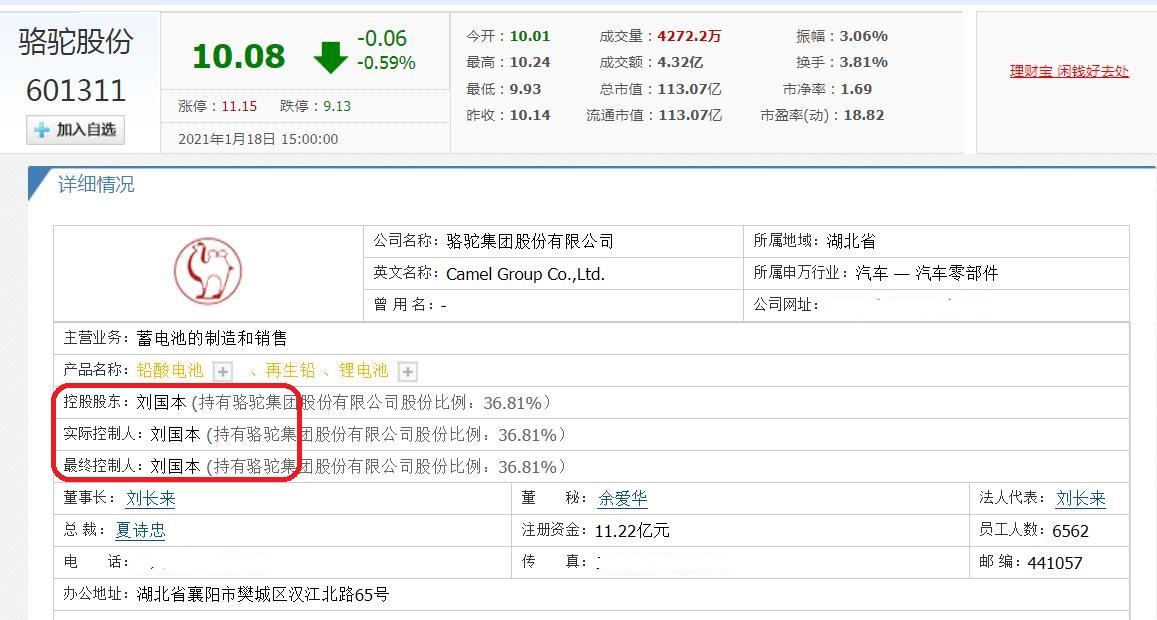This screenshot has width=1157, height=620.
Task: Select the timestamp 2021年1月18日 15:00:00
Action: click(258, 139)
